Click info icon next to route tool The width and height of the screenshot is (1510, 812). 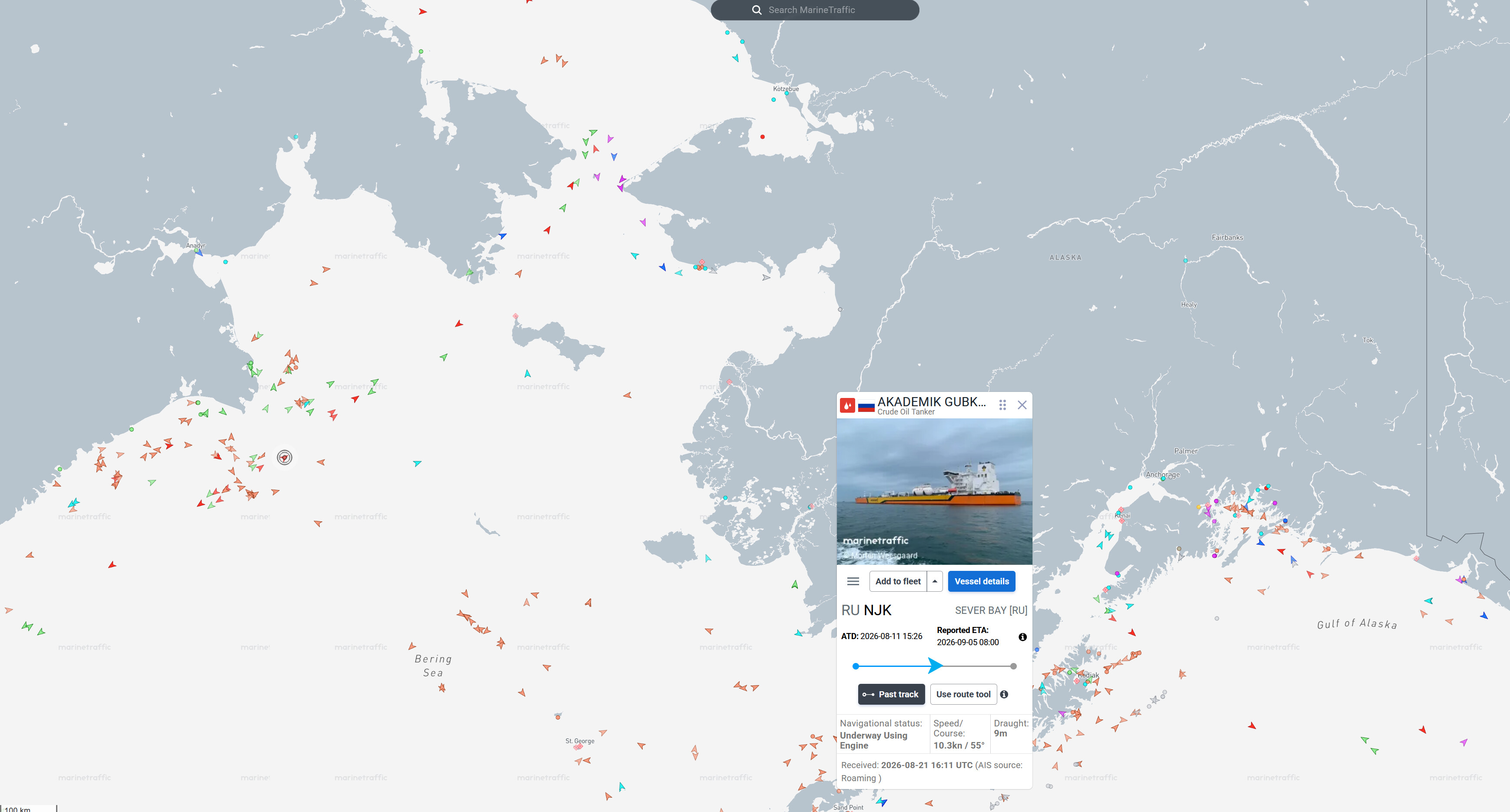coord(1004,694)
